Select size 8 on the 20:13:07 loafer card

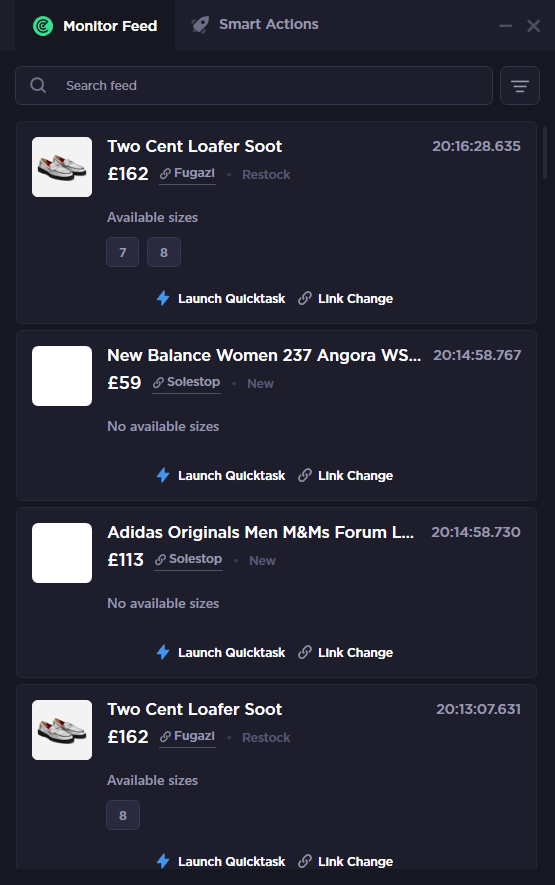[x=123, y=815]
